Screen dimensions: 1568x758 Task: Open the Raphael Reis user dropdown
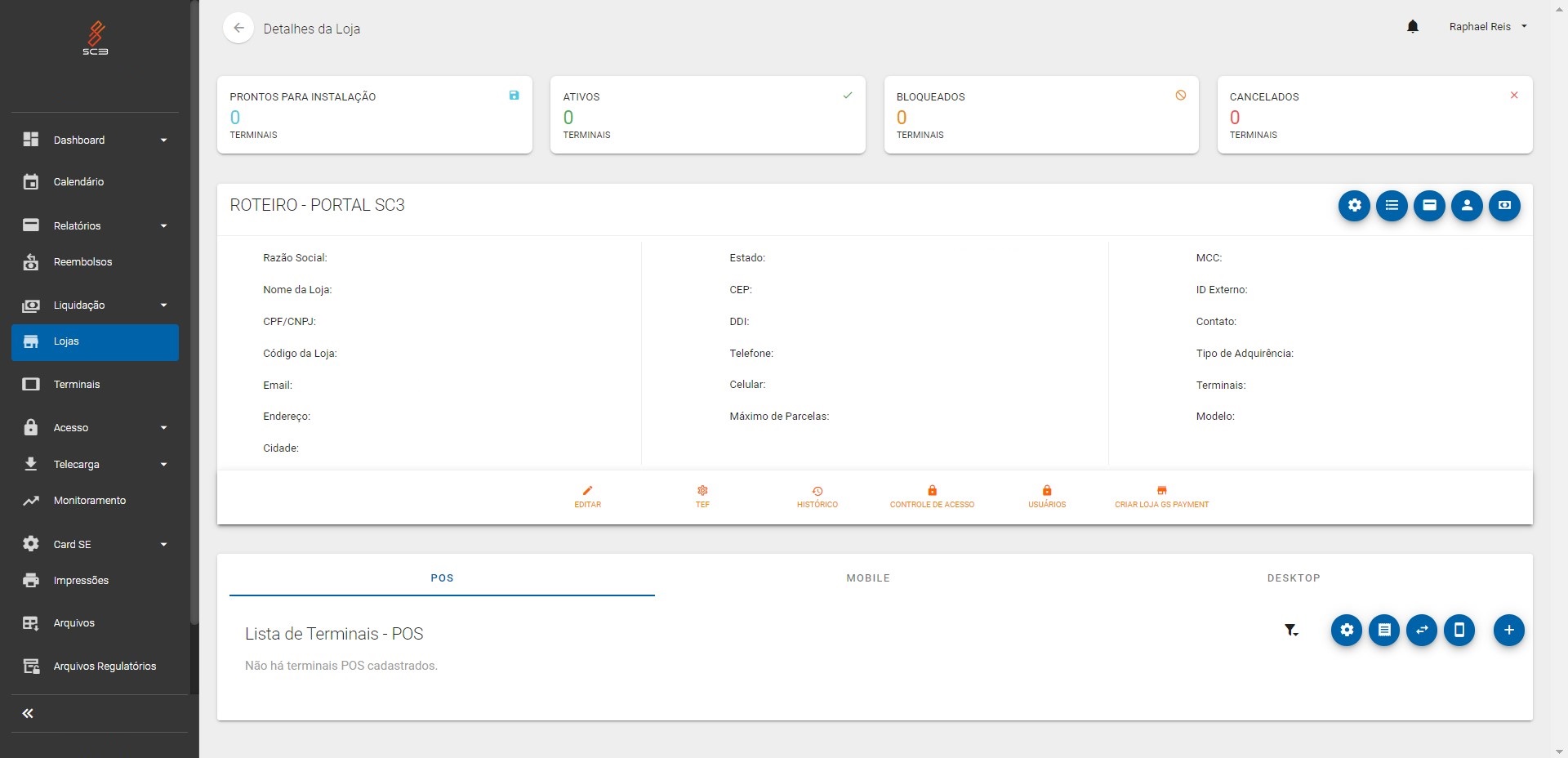tap(1487, 27)
